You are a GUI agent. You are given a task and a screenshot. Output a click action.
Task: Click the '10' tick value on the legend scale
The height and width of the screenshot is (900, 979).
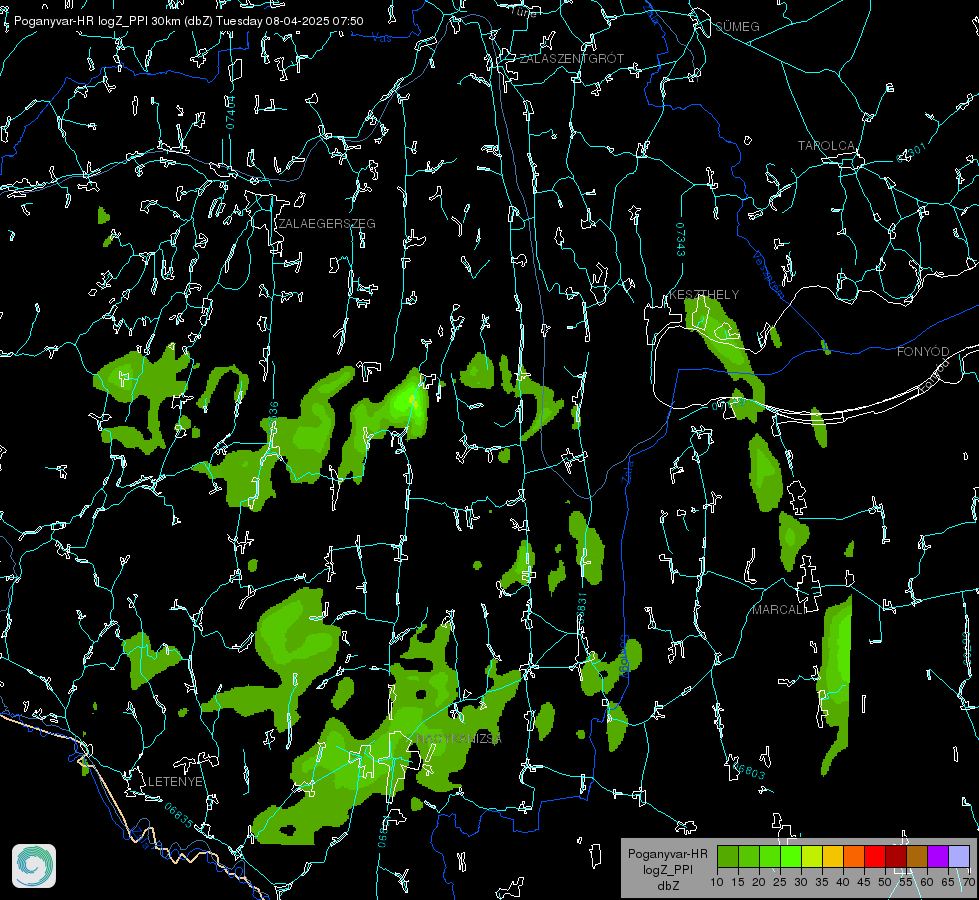717,882
